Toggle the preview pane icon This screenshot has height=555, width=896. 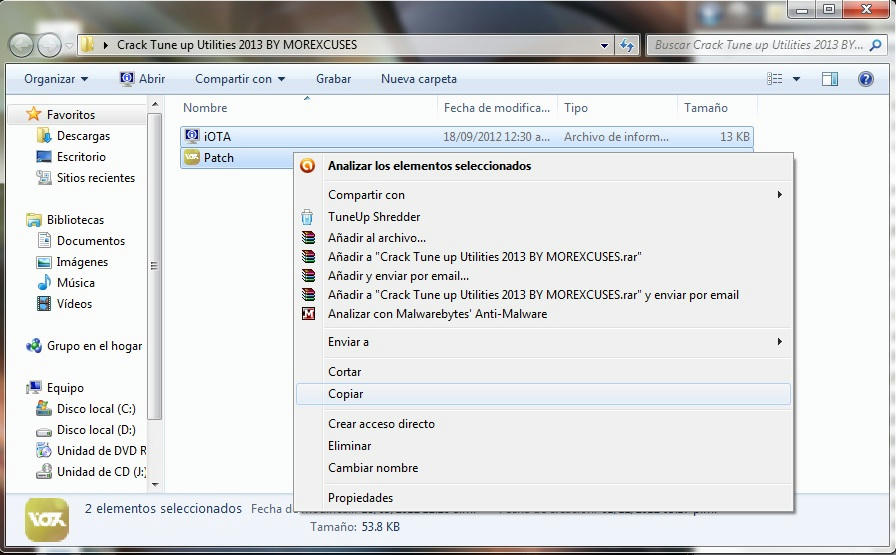coord(830,79)
